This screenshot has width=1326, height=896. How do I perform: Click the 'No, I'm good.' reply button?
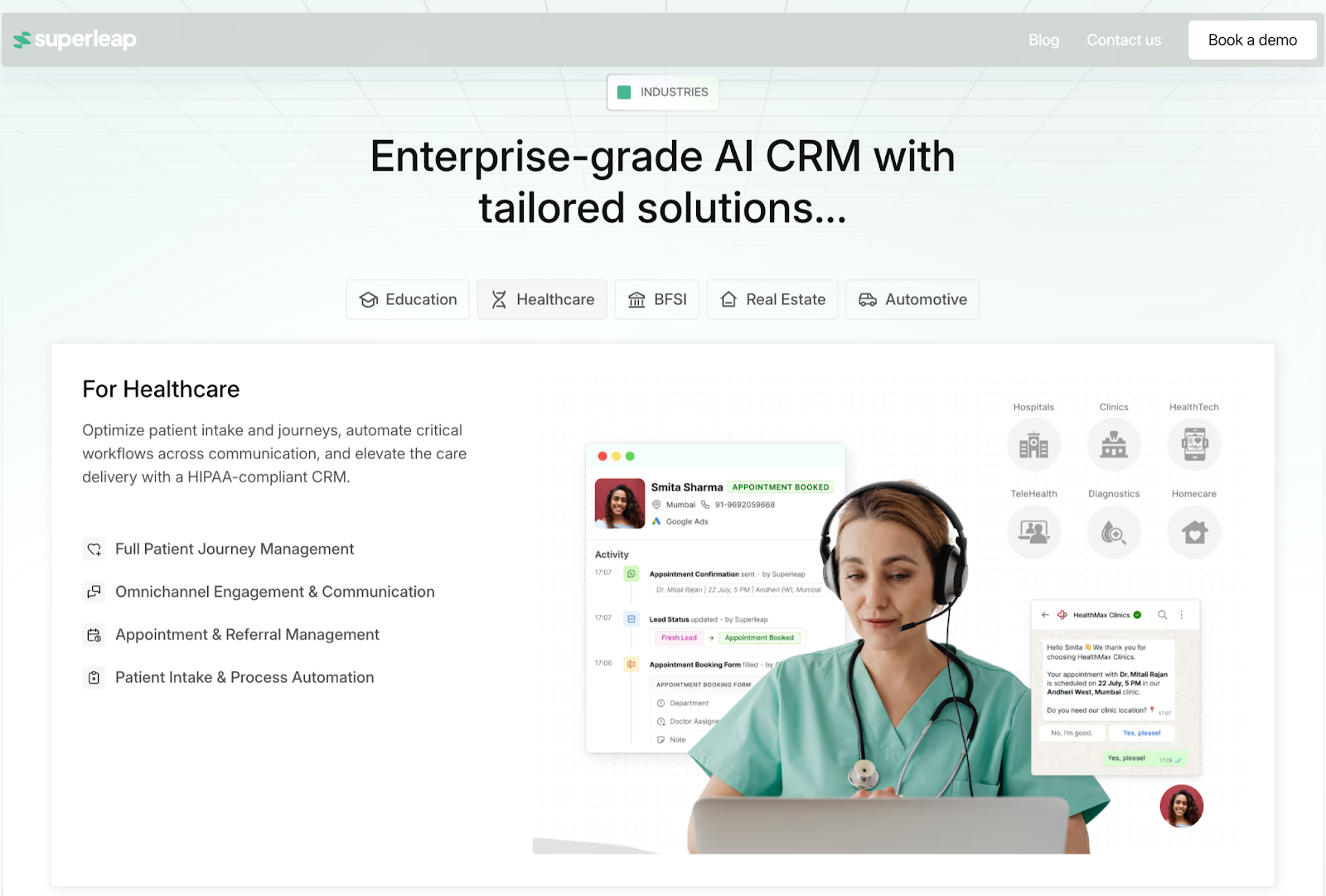tap(1072, 733)
